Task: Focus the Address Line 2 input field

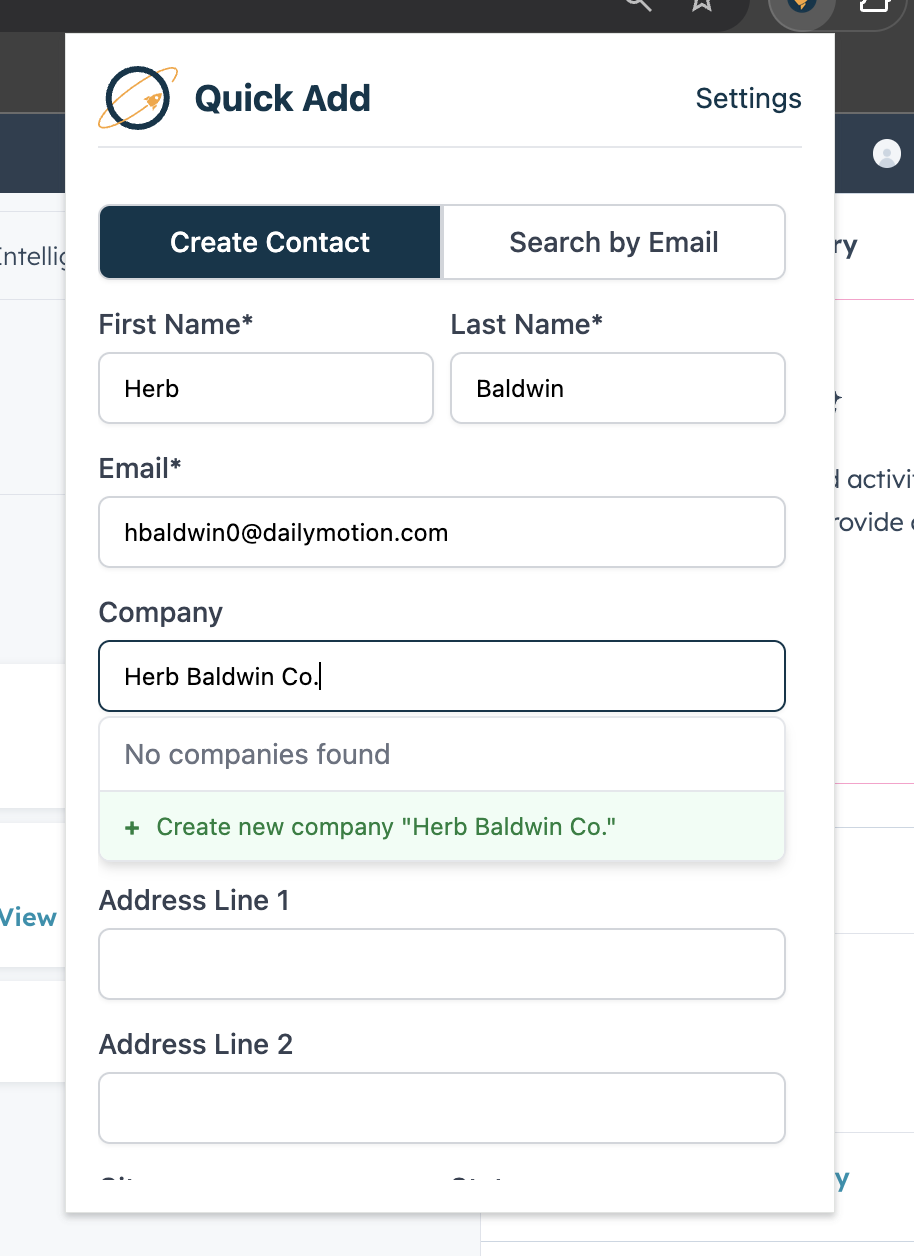Action: [442, 1108]
